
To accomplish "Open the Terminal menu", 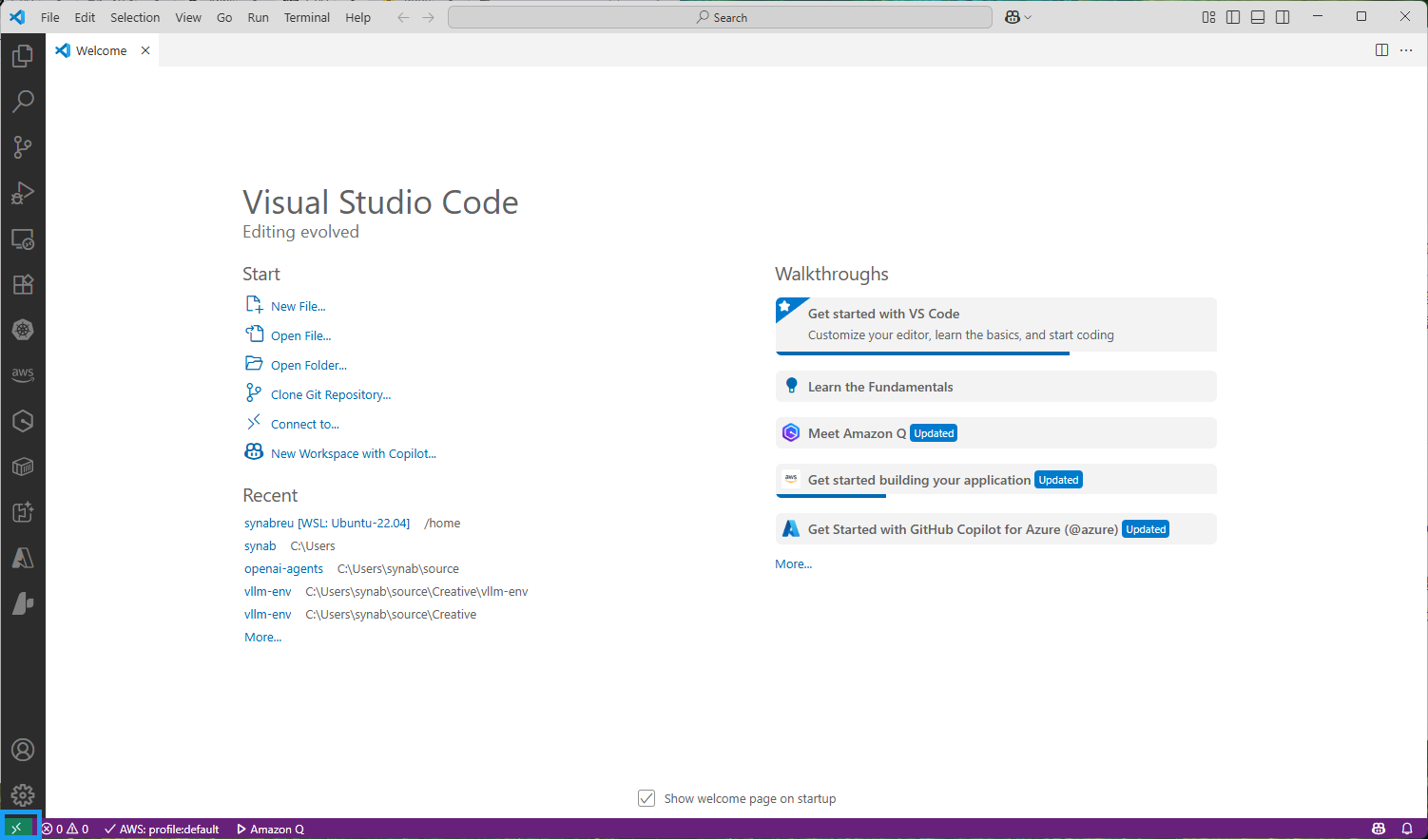I will click(x=306, y=17).
